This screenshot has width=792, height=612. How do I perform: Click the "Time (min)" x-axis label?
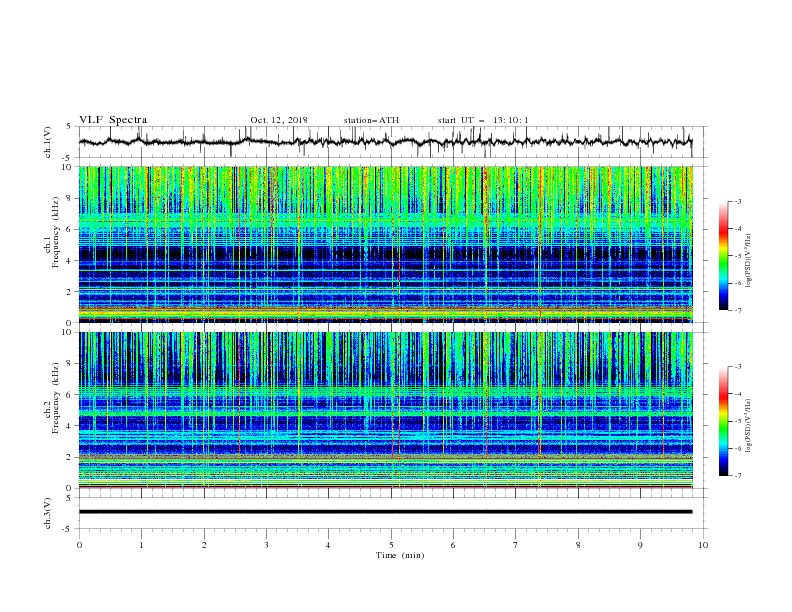[x=400, y=555]
